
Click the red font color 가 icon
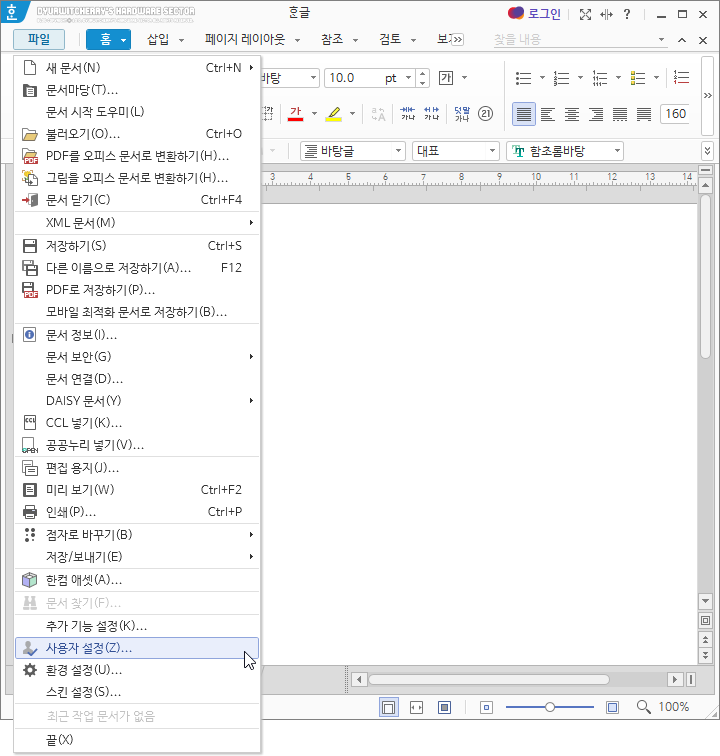tap(296, 114)
